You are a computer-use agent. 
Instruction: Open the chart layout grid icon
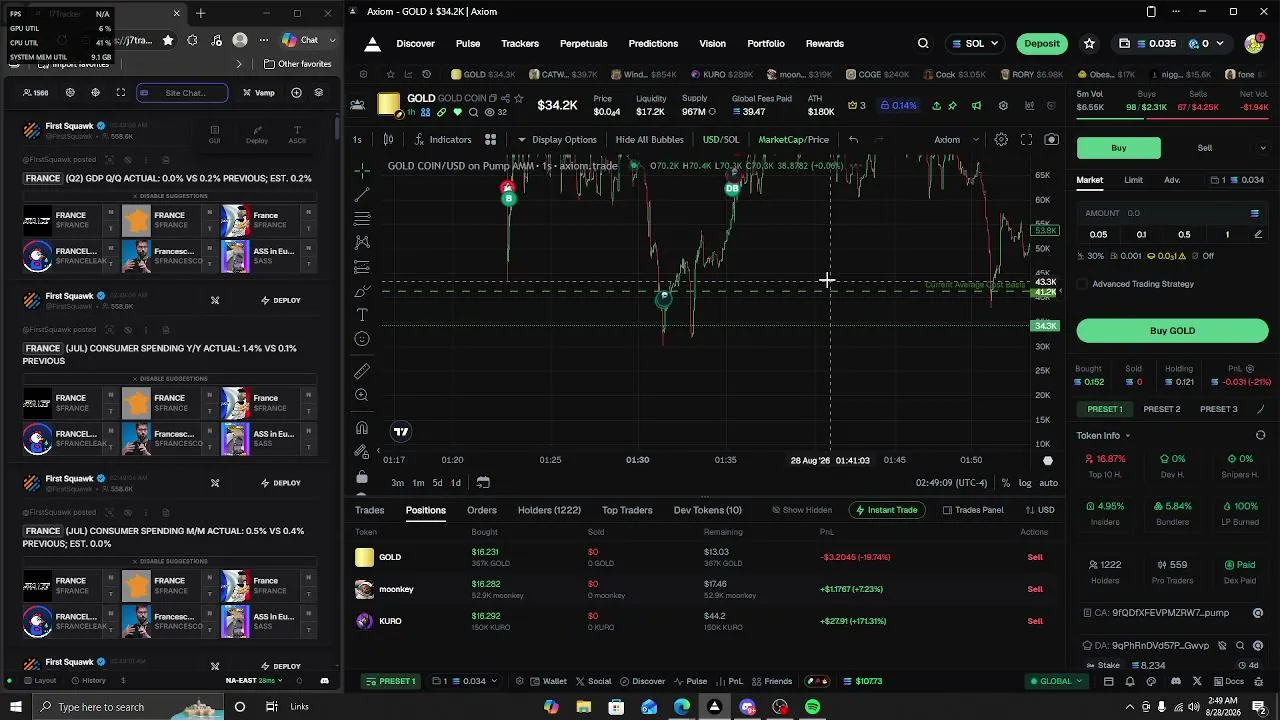point(490,140)
